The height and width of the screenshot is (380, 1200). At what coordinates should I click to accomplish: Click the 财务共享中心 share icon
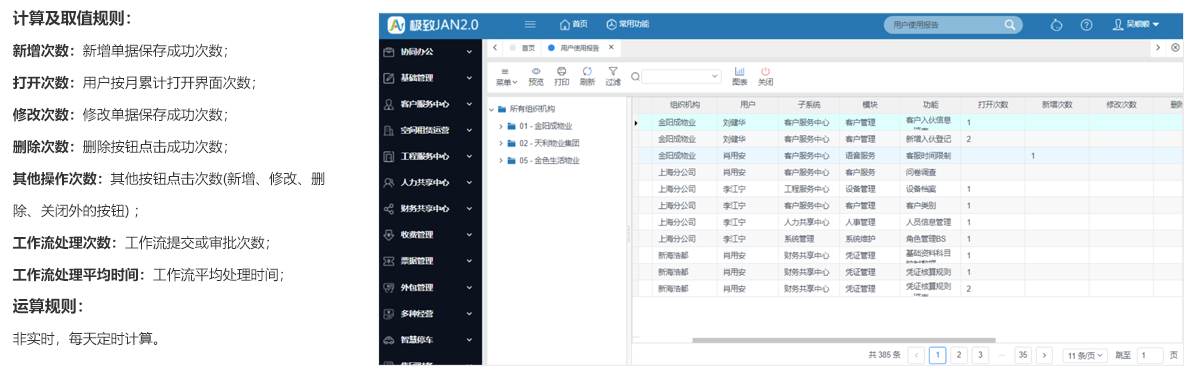point(390,208)
